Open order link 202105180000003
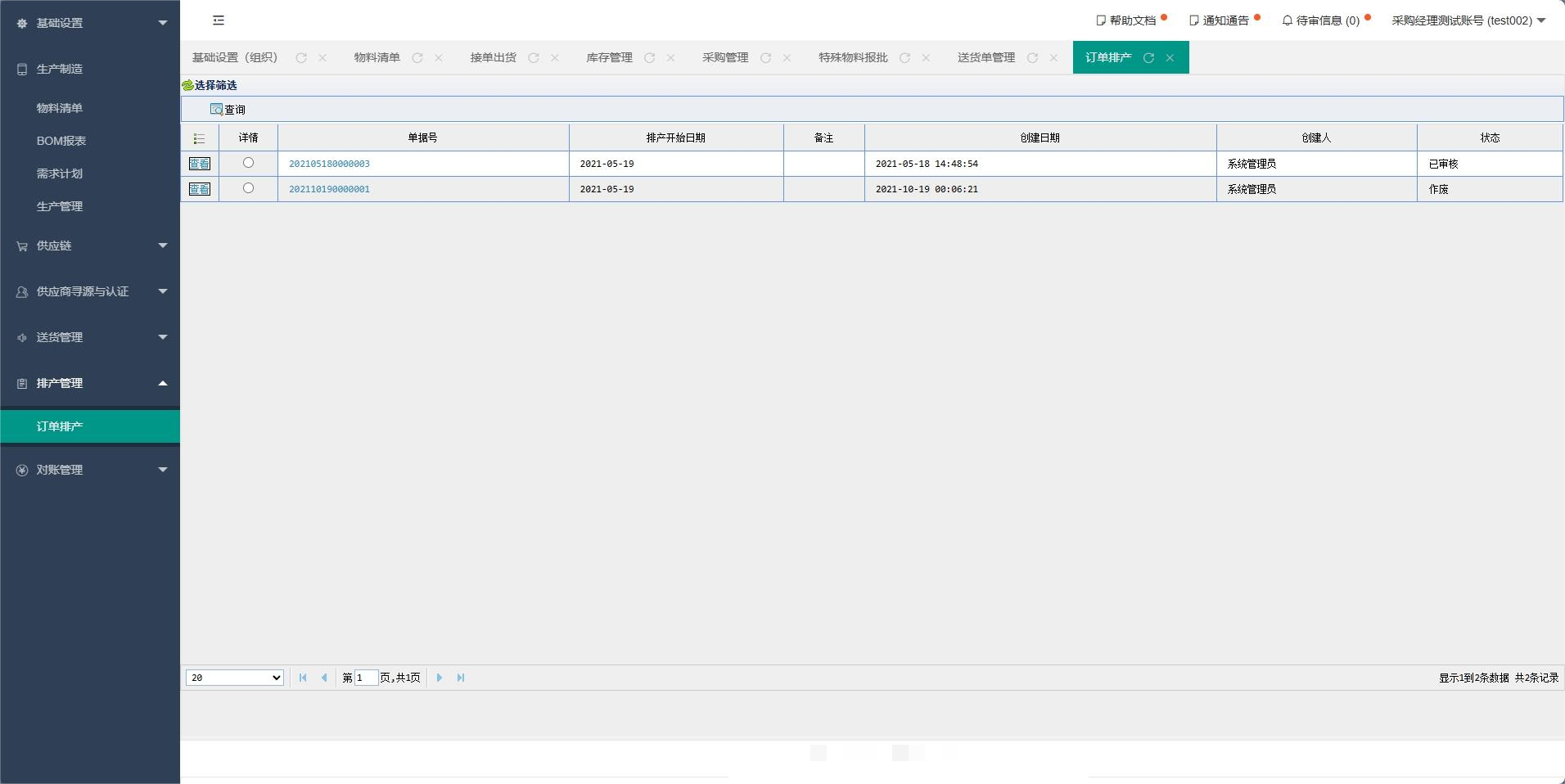This screenshot has width=1565, height=784. coord(329,164)
